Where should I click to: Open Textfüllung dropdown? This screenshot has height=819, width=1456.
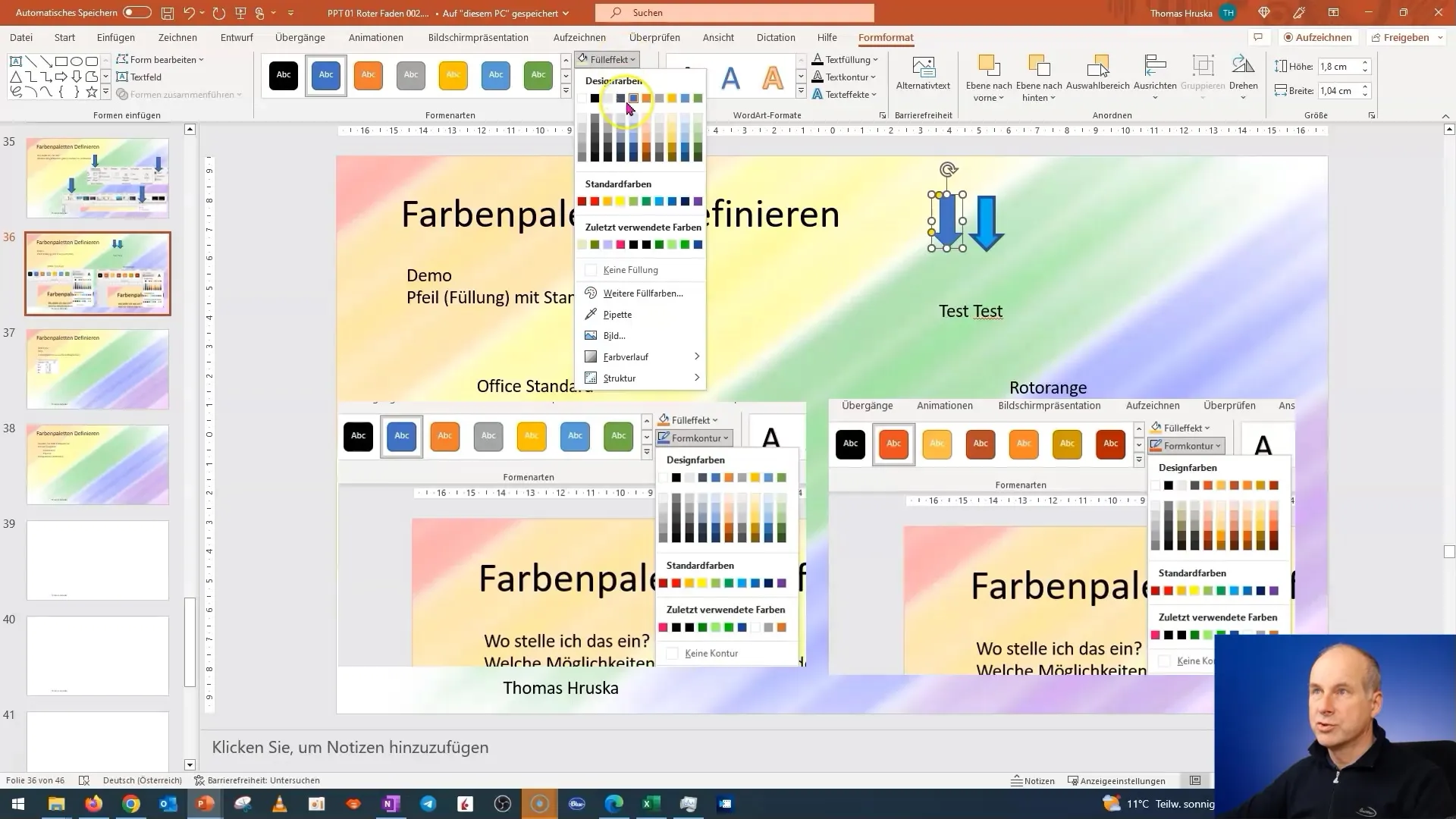click(845, 59)
